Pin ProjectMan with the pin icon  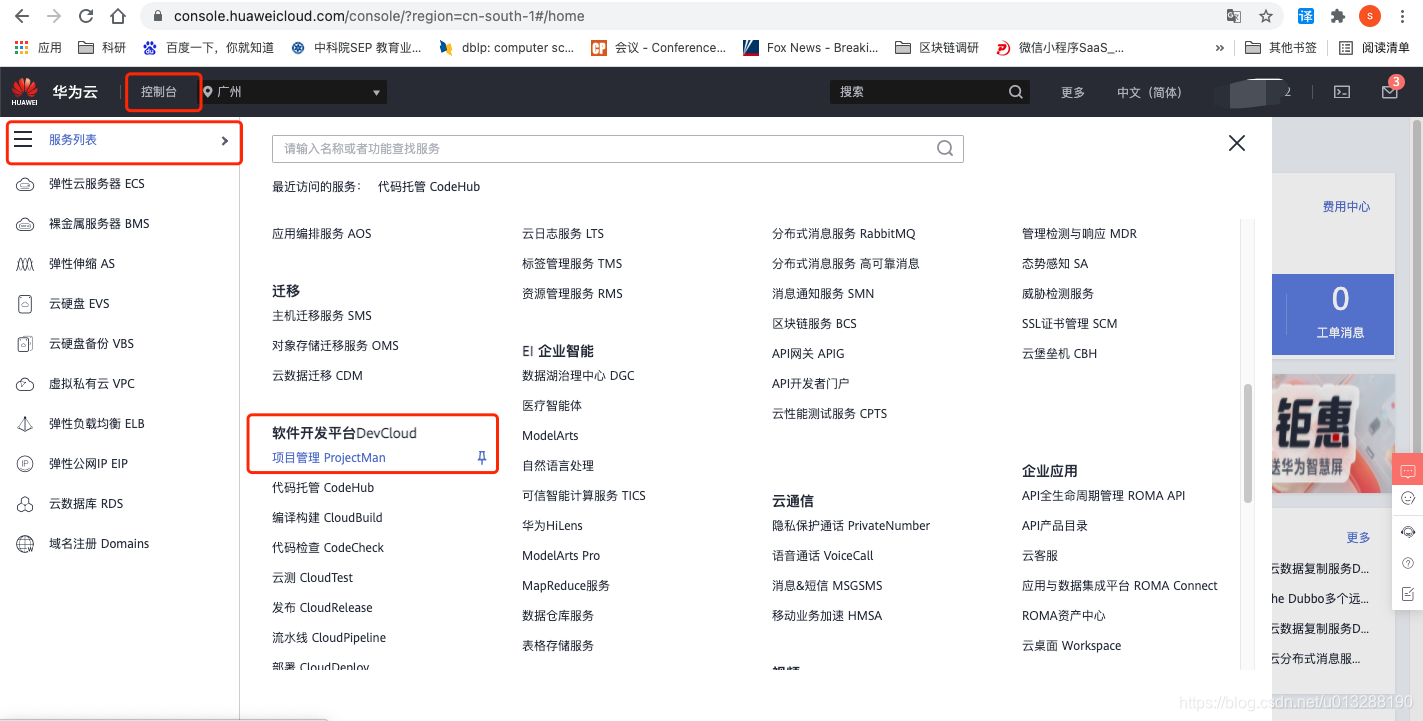tap(481, 458)
